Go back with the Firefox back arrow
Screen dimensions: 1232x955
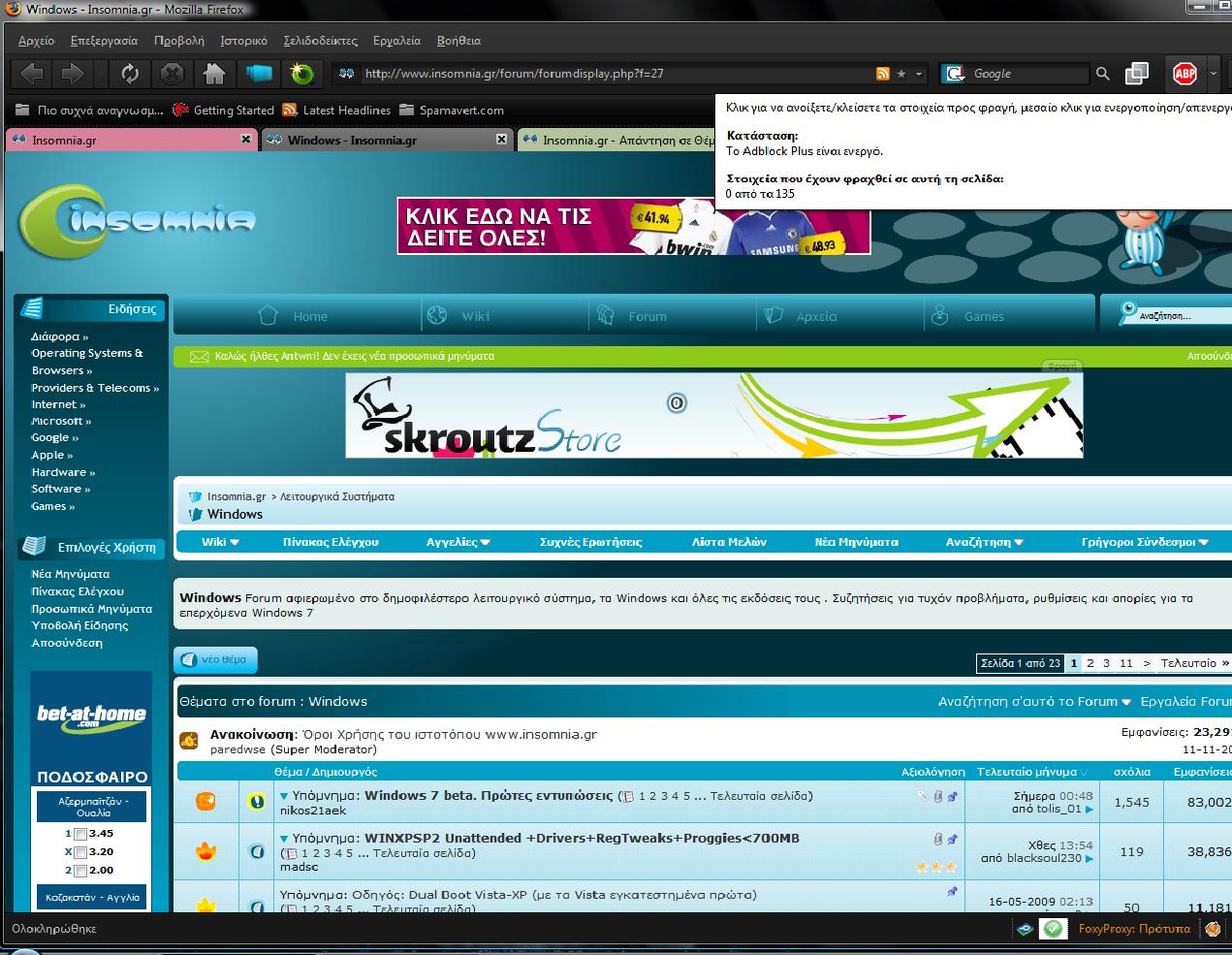(x=32, y=74)
